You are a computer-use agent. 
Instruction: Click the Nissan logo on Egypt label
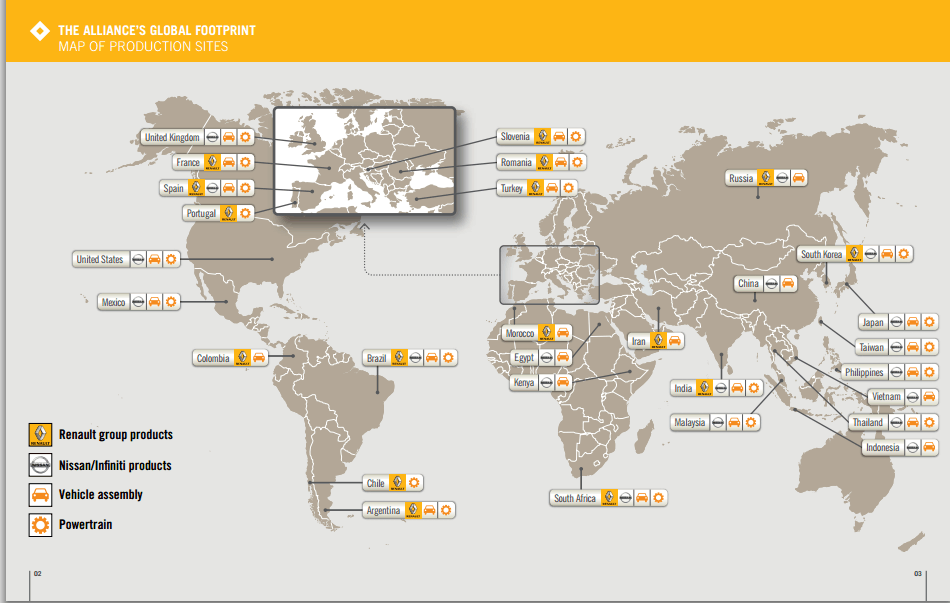click(x=546, y=358)
